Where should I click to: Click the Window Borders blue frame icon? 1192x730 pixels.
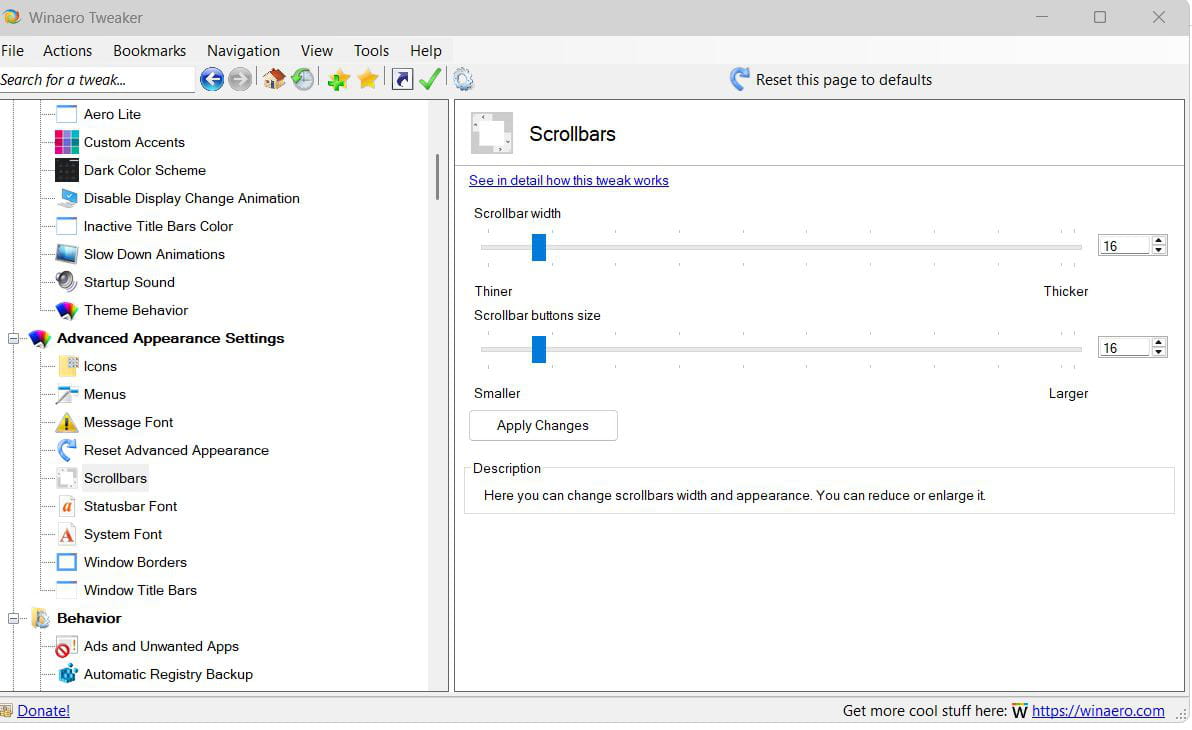pyautogui.click(x=67, y=562)
